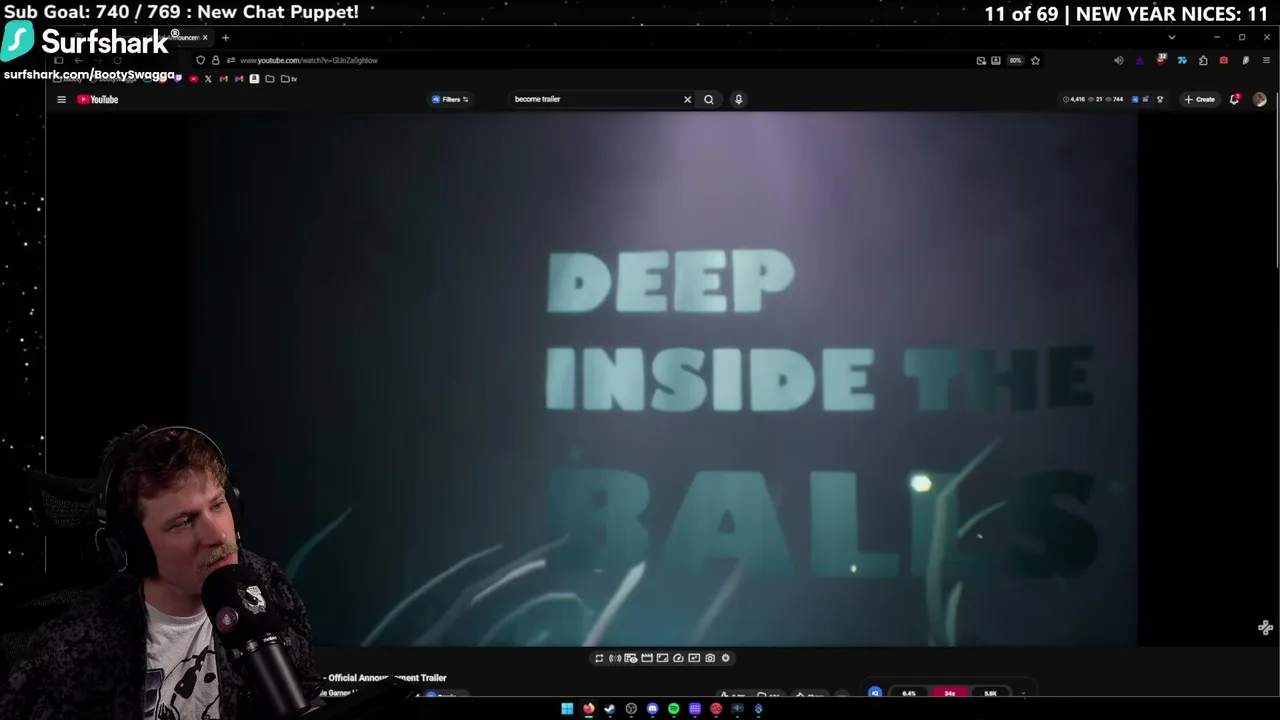Open the red badge extension icon
1280x720 pixels.
tap(1161, 60)
